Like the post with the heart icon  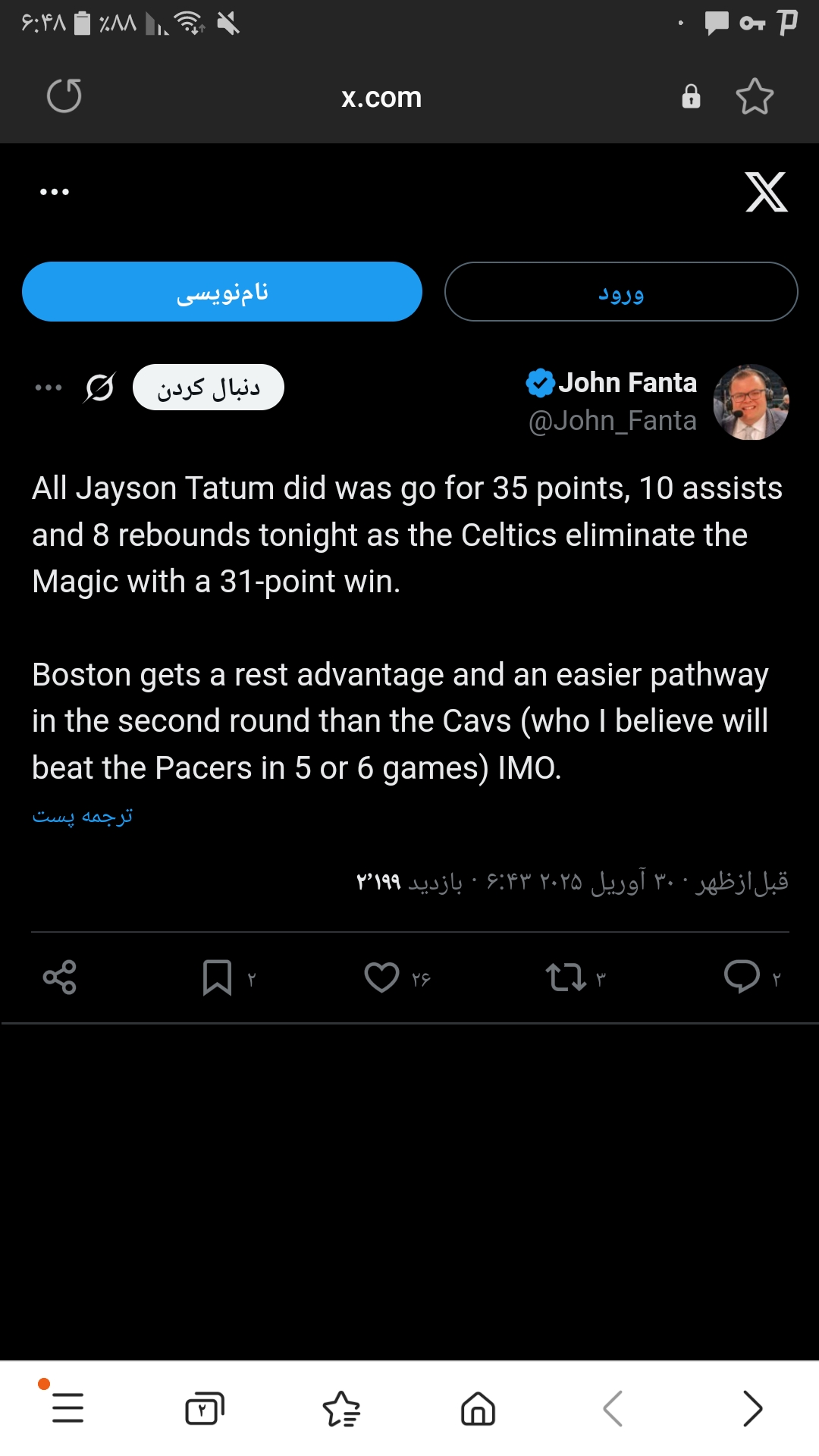[381, 977]
